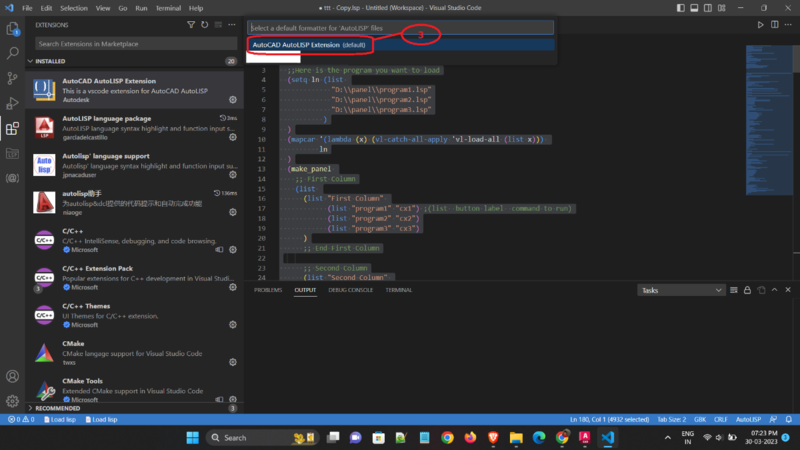Open the Terminal menu
The height and width of the screenshot is (450, 800).
tap(168, 8)
